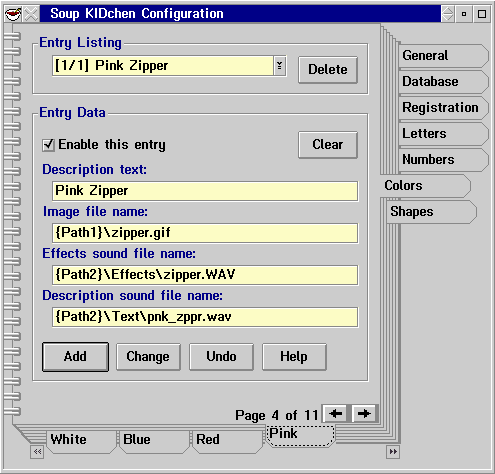Go to previous page with left arrow
The width and height of the screenshot is (495, 474).
pyautogui.click(x=335, y=414)
